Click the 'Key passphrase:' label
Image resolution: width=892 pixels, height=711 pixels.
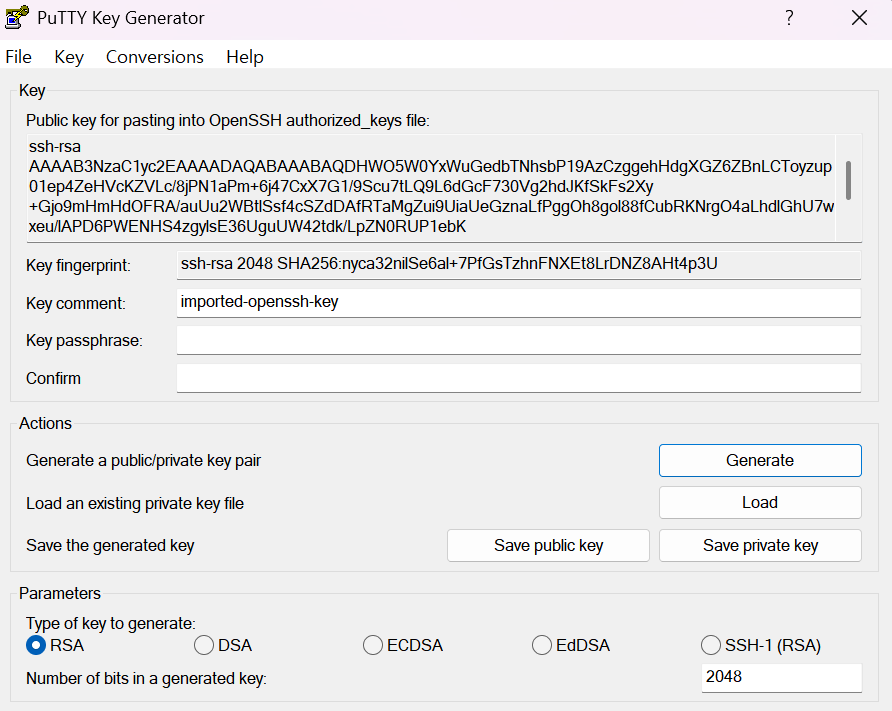[x=84, y=341]
